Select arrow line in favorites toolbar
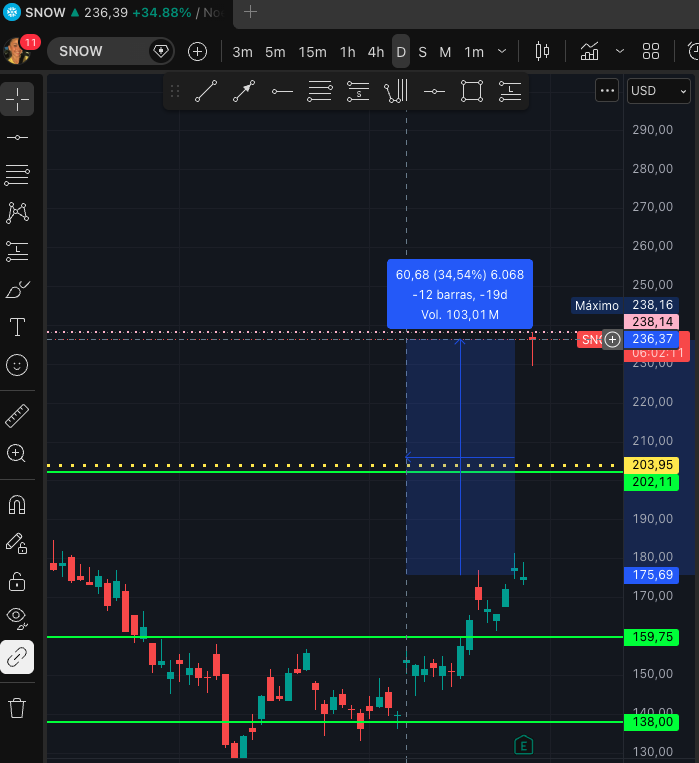Screen dimensions: 699x763 click(244, 91)
